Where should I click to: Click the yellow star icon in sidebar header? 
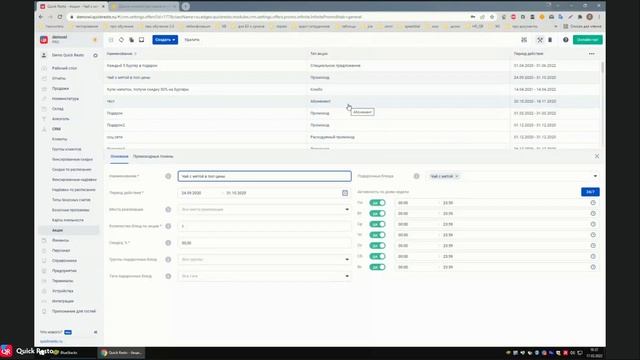pos(95,40)
